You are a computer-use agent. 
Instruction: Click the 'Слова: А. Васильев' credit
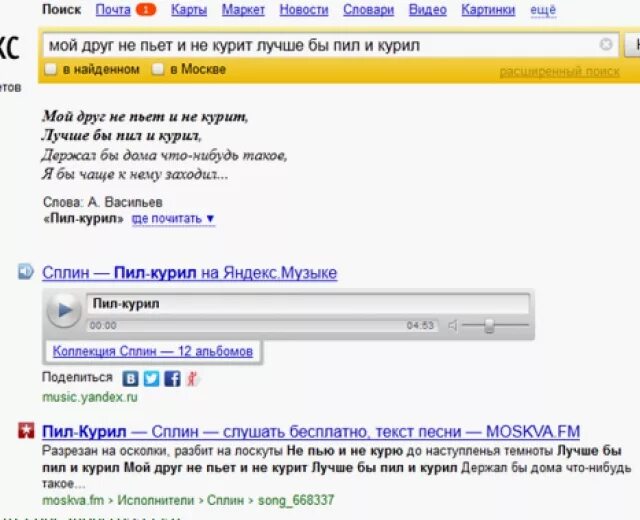click(x=103, y=202)
